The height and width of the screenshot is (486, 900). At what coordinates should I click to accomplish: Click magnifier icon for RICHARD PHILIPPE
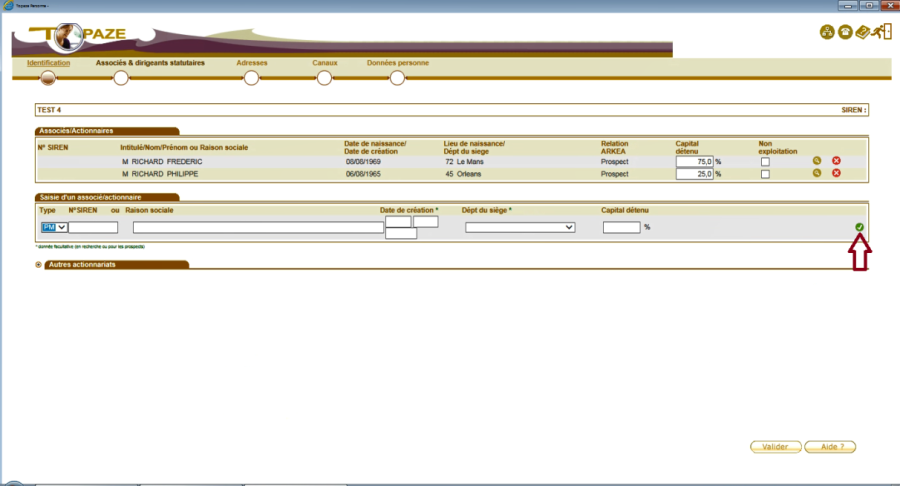point(817,173)
